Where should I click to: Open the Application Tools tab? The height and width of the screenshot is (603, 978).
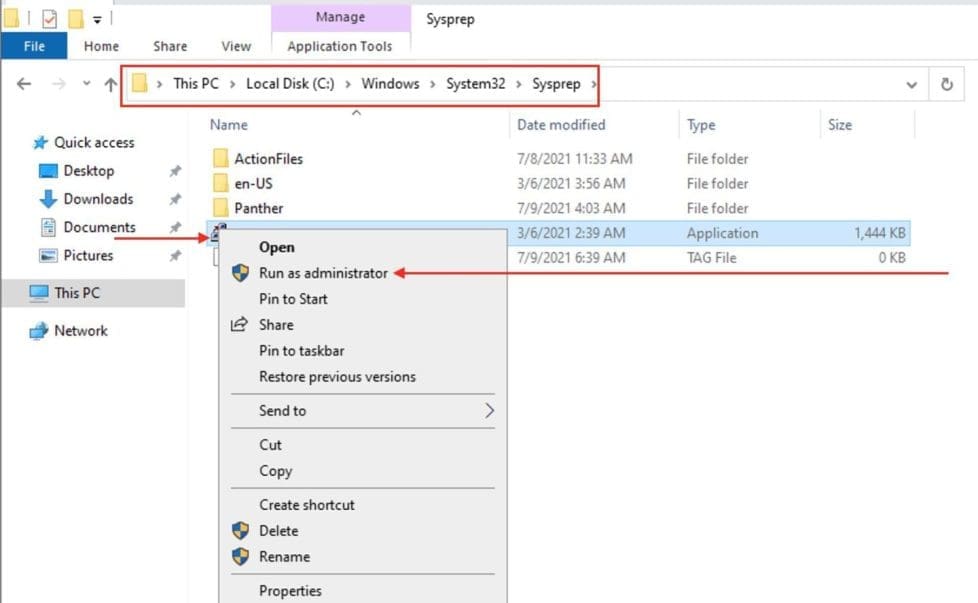click(x=340, y=46)
